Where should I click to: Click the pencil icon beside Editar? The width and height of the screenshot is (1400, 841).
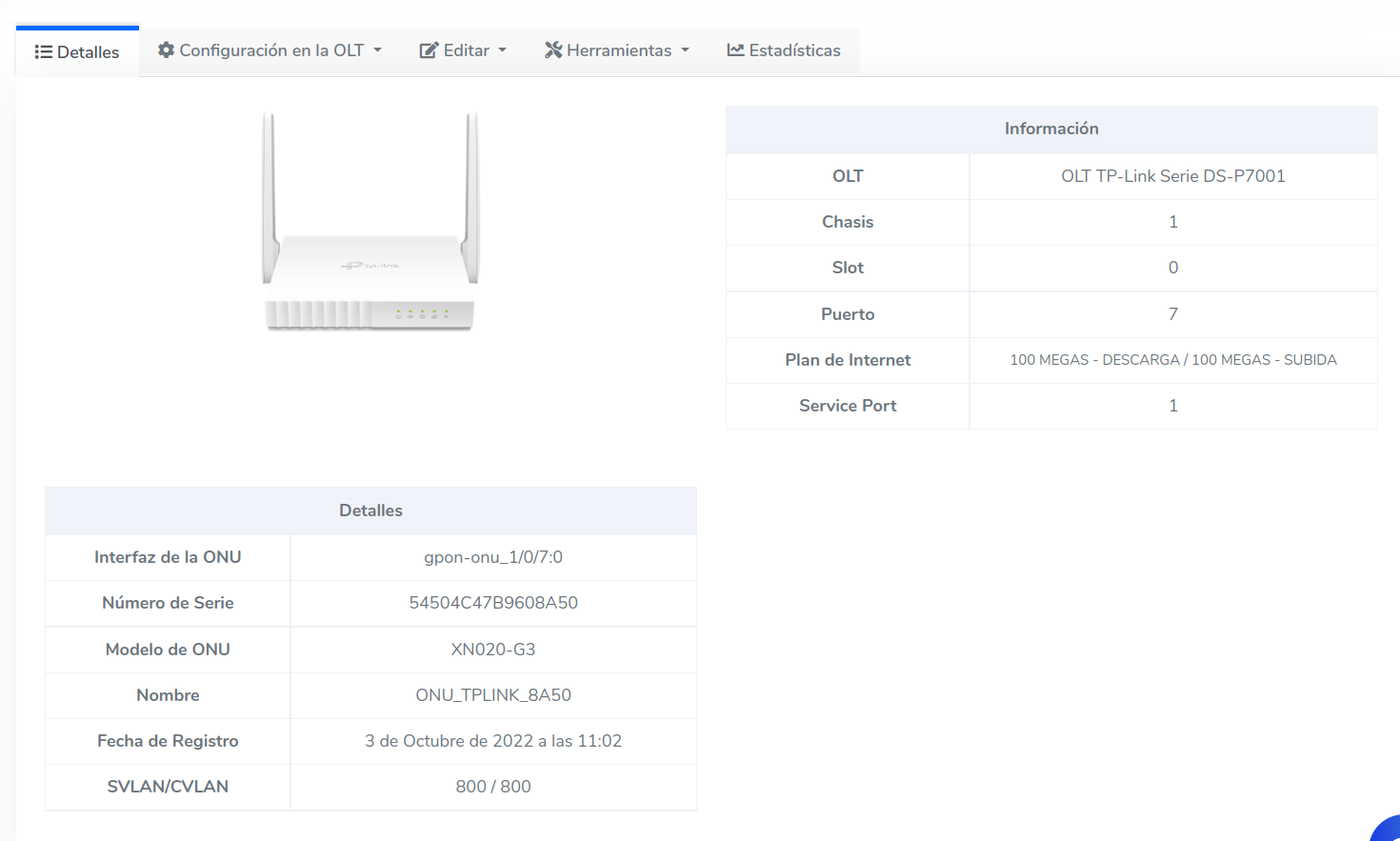pyautogui.click(x=429, y=50)
